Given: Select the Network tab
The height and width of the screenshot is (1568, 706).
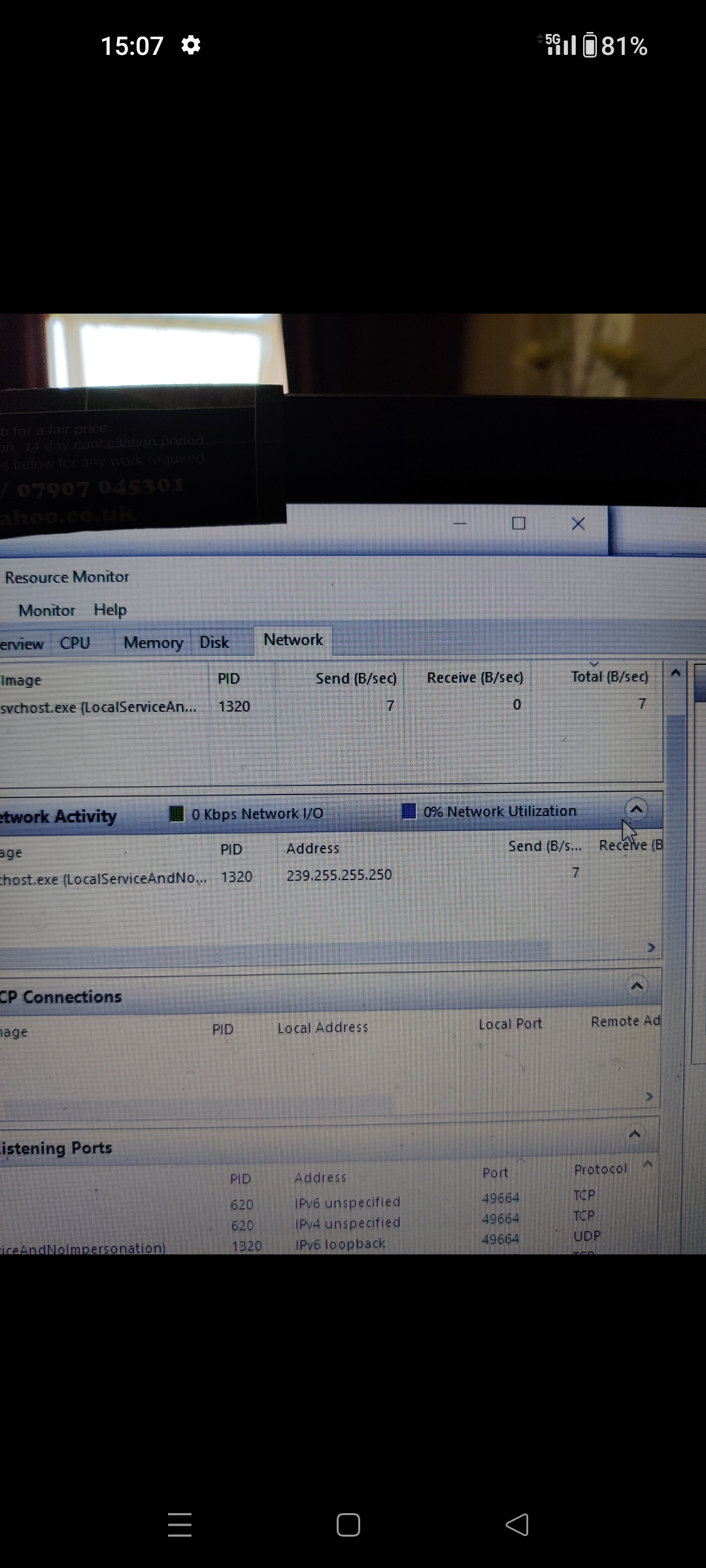Looking at the screenshot, I should tap(293, 640).
